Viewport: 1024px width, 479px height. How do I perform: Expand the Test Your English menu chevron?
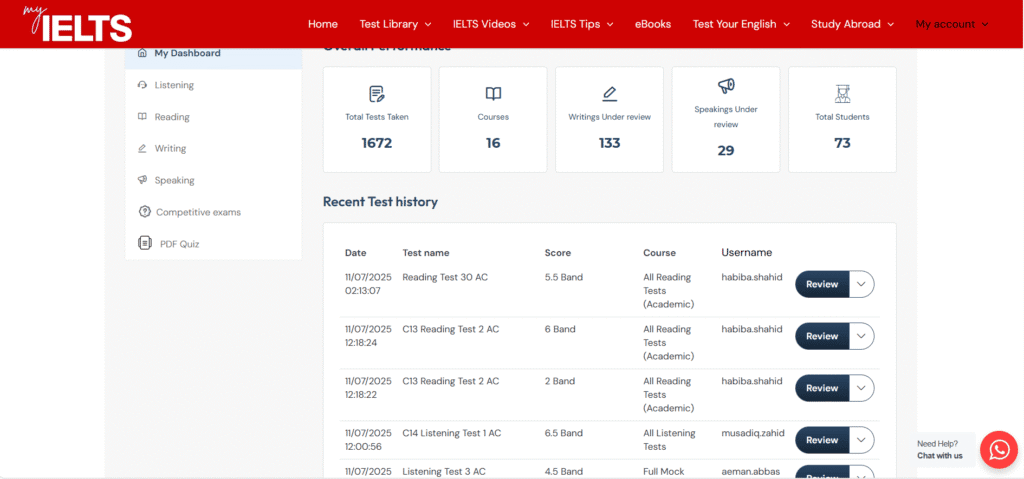[786, 24]
